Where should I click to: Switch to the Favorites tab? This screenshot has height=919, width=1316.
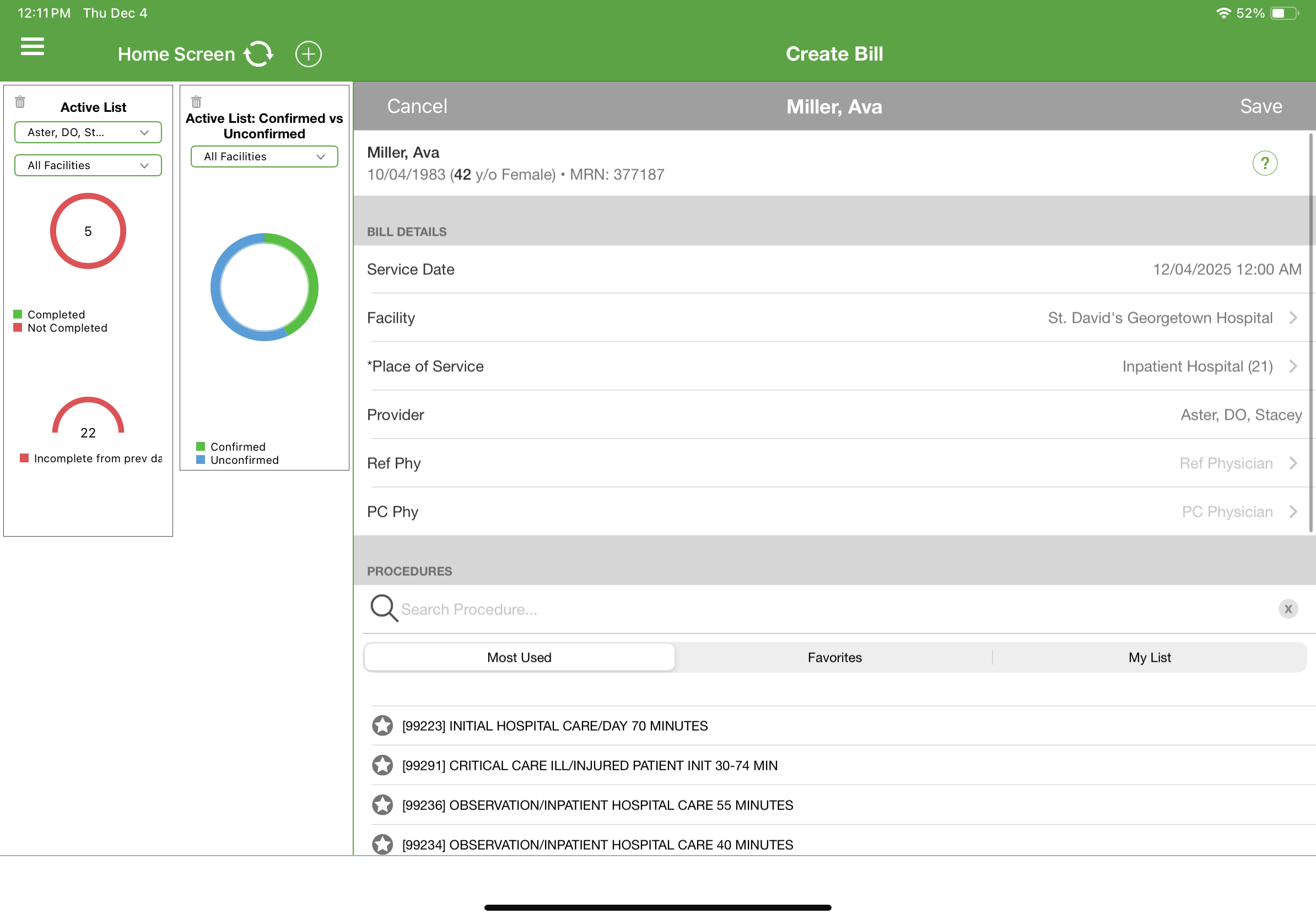(x=834, y=657)
